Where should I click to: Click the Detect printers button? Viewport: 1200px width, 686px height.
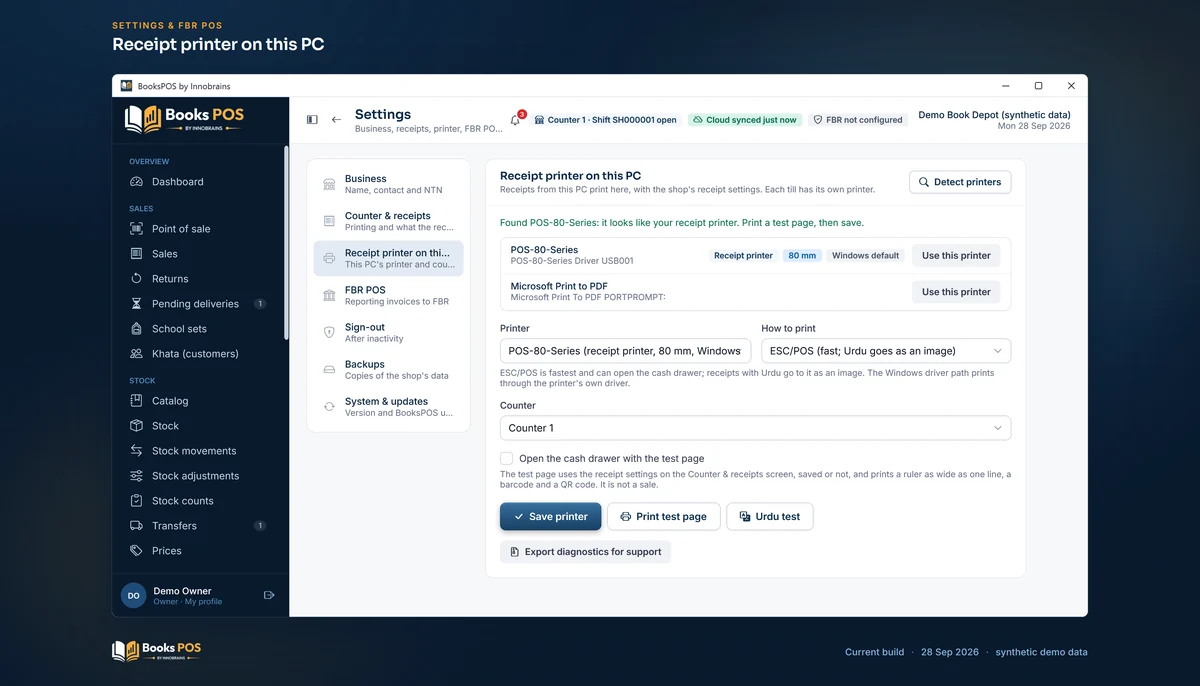coord(960,182)
